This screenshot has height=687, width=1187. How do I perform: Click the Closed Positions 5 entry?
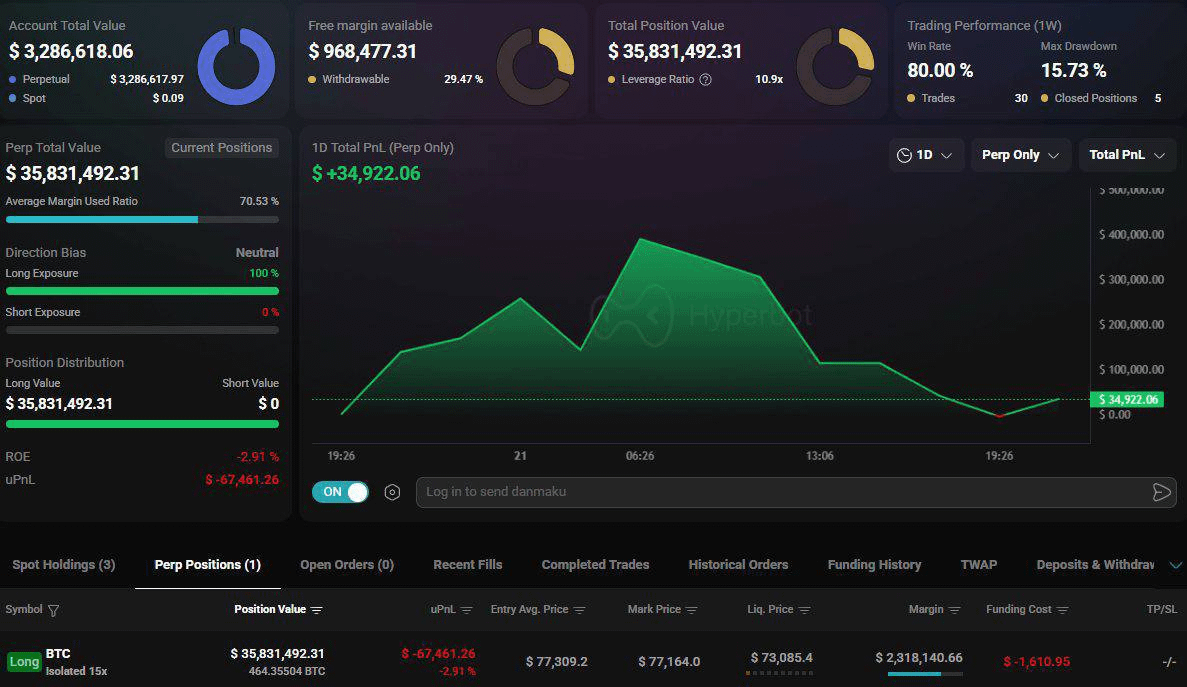tap(1101, 98)
